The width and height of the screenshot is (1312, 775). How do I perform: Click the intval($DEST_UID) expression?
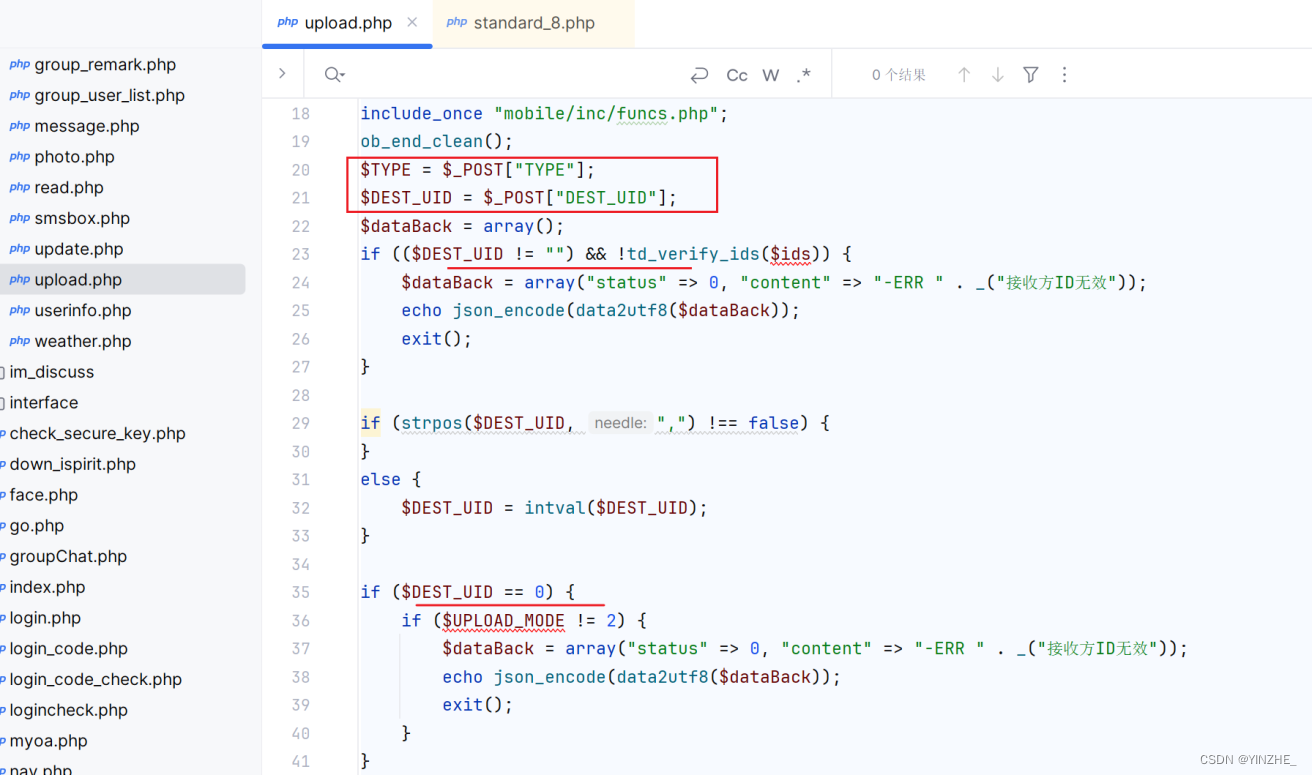(x=610, y=508)
